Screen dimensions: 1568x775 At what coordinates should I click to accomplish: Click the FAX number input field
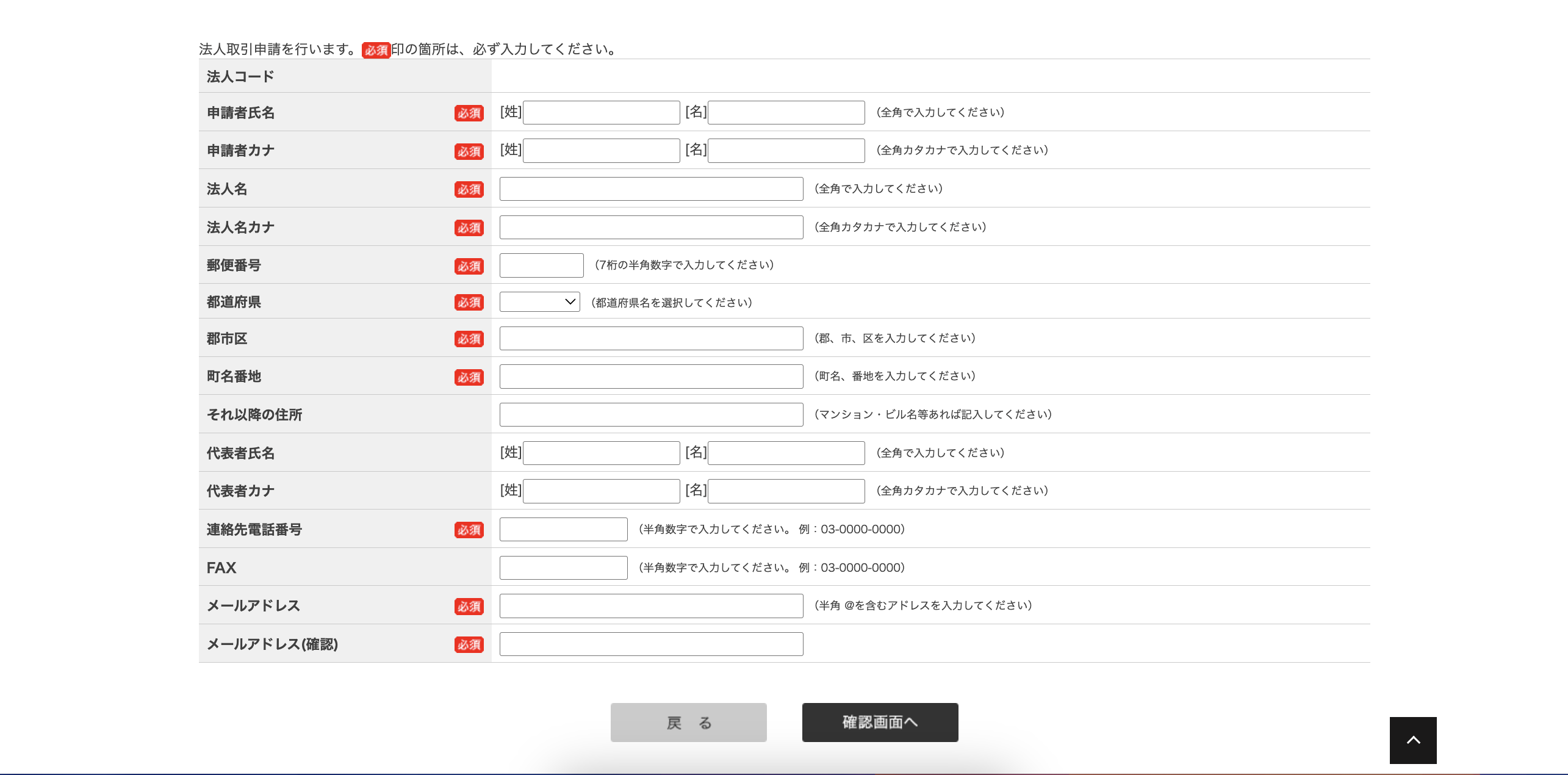coord(563,567)
